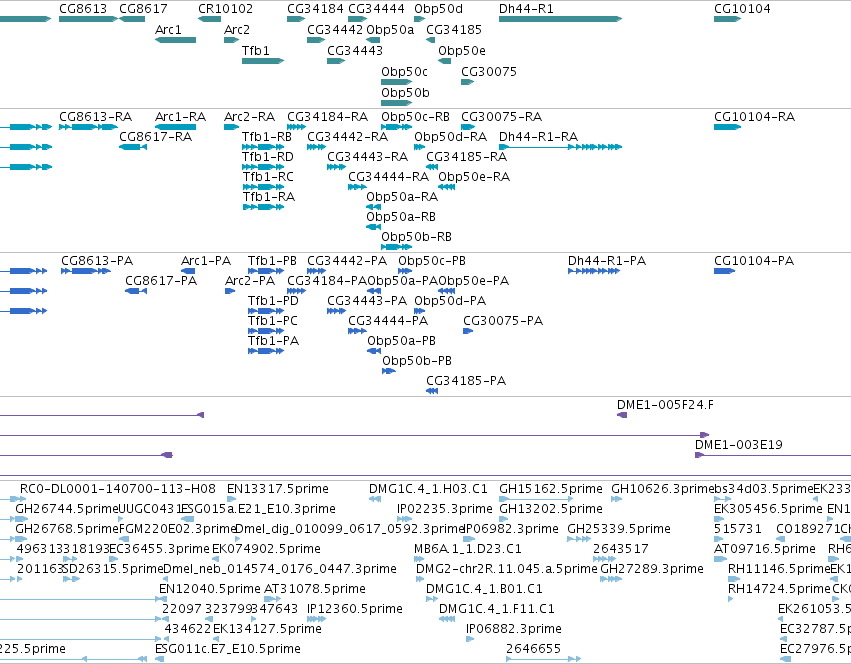Click the GH15162.5prime EST label
The height and width of the screenshot is (664, 851).
[x=551, y=490]
